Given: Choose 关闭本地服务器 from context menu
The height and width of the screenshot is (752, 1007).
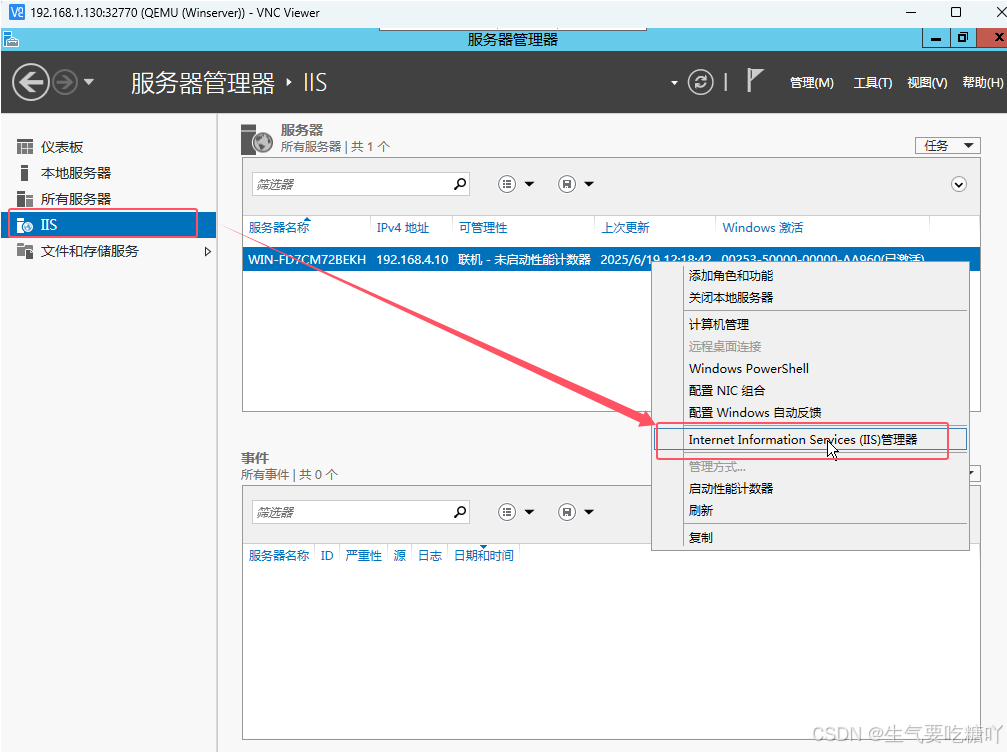Looking at the screenshot, I should point(731,297).
